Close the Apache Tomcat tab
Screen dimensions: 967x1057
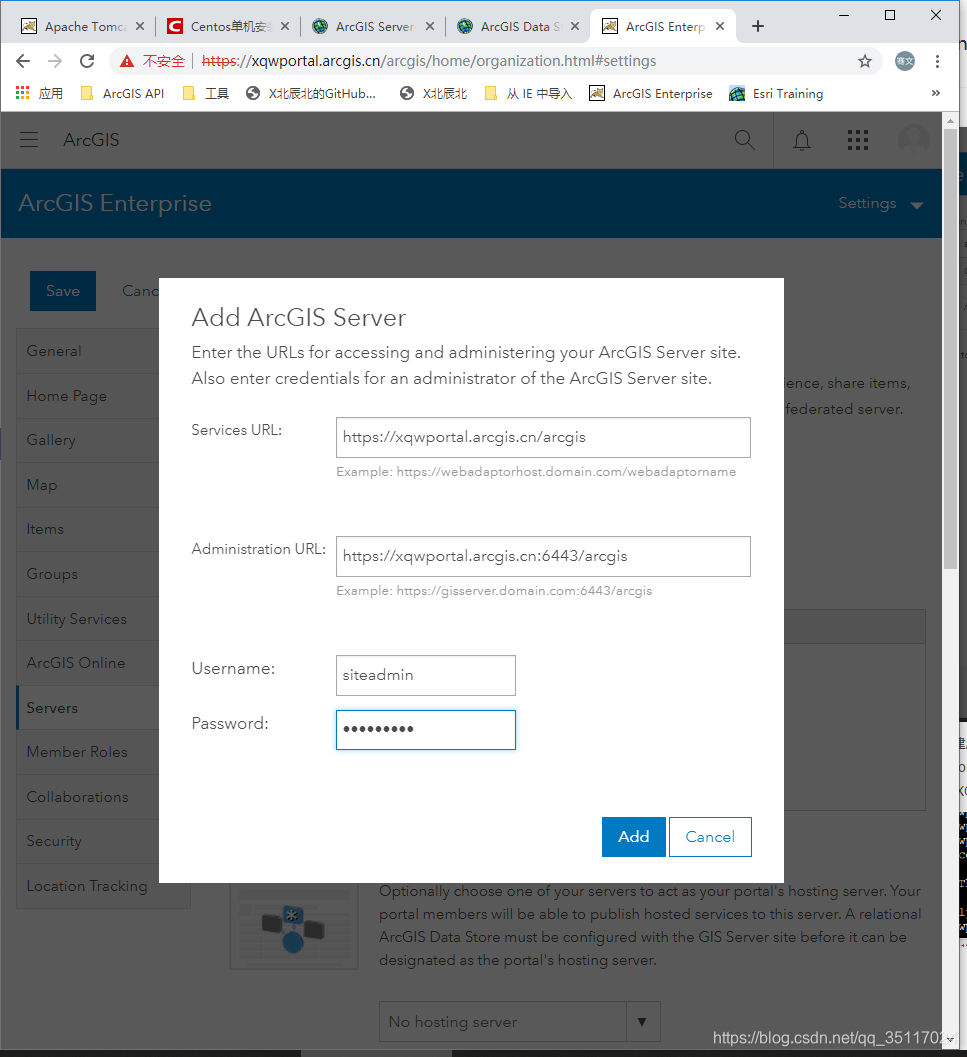point(140,26)
